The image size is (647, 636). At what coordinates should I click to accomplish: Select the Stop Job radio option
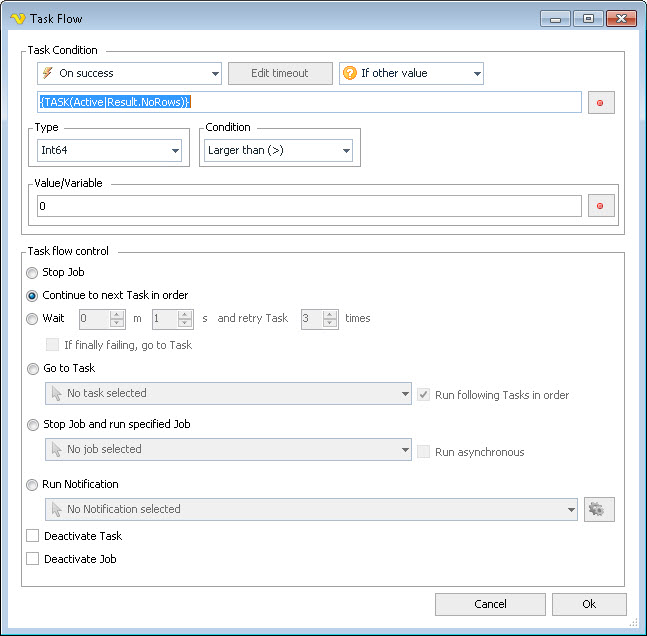point(33,272)
